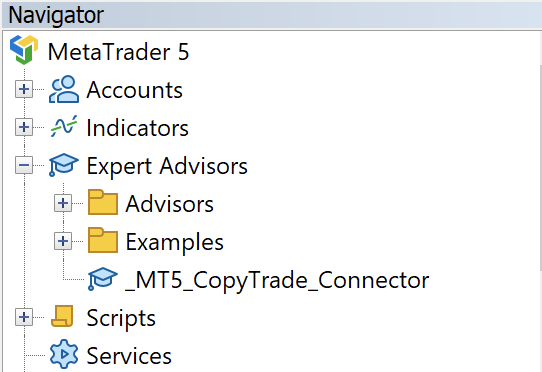Expand the Indicators tree node
542x372 pixels.
point(24,128)
